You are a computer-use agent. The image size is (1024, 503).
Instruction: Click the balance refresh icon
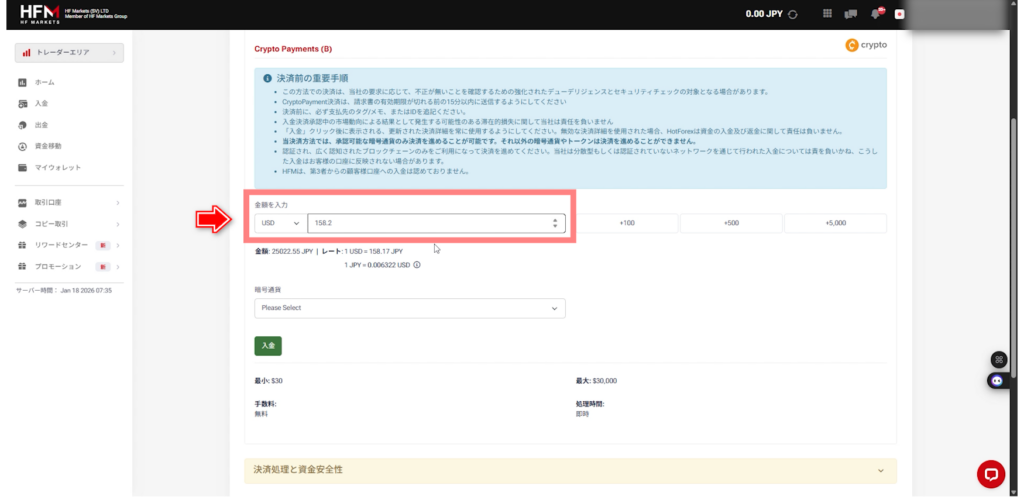coord(793,14)
